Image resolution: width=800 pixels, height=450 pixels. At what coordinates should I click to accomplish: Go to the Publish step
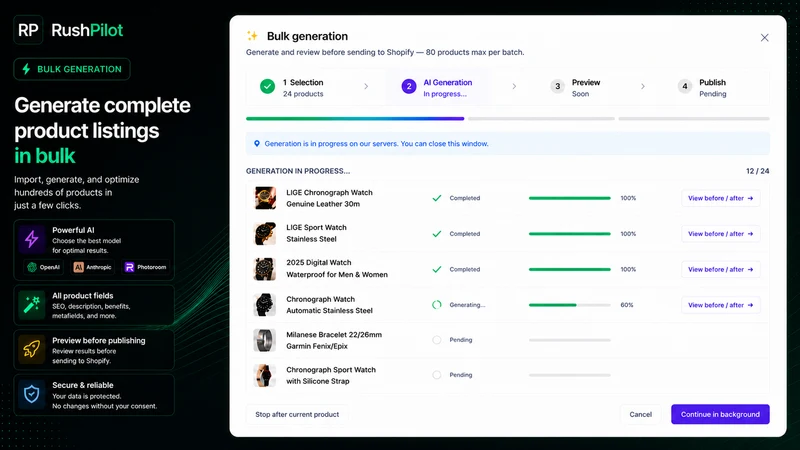pos(702,87)
